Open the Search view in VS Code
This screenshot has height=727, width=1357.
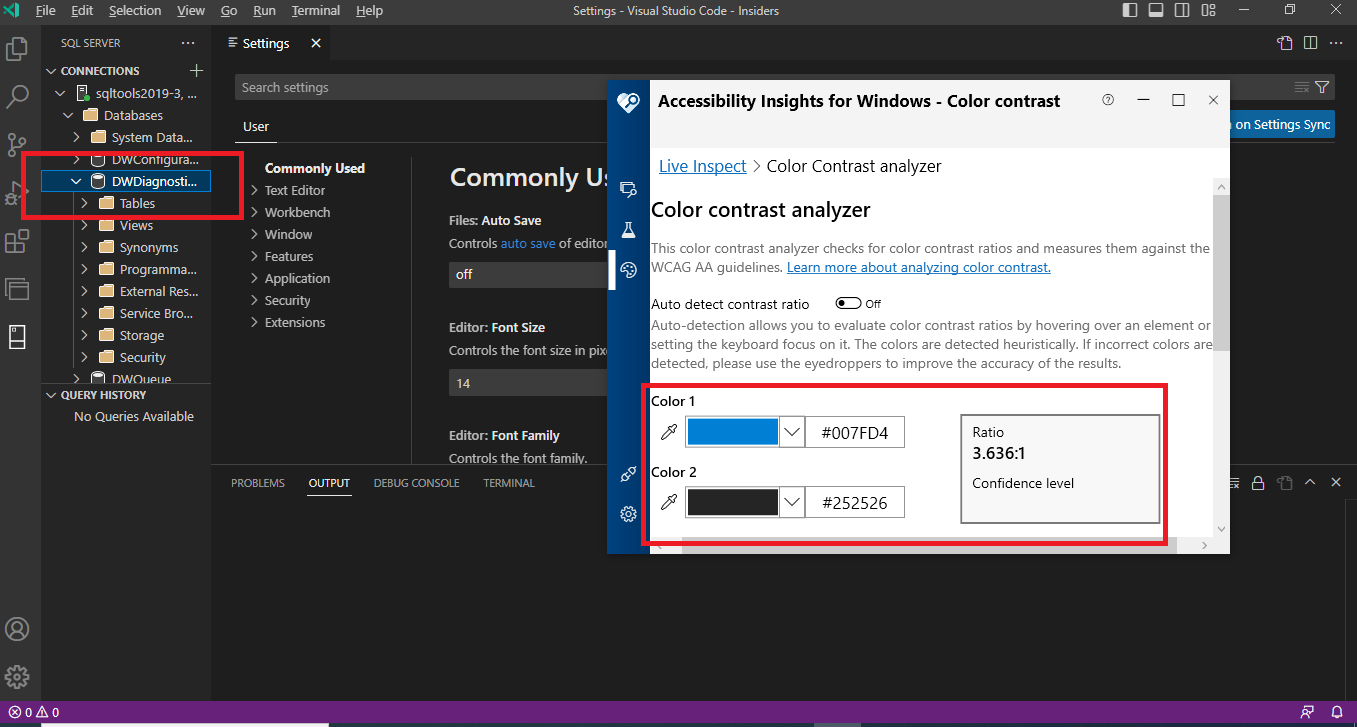point(17,96)
